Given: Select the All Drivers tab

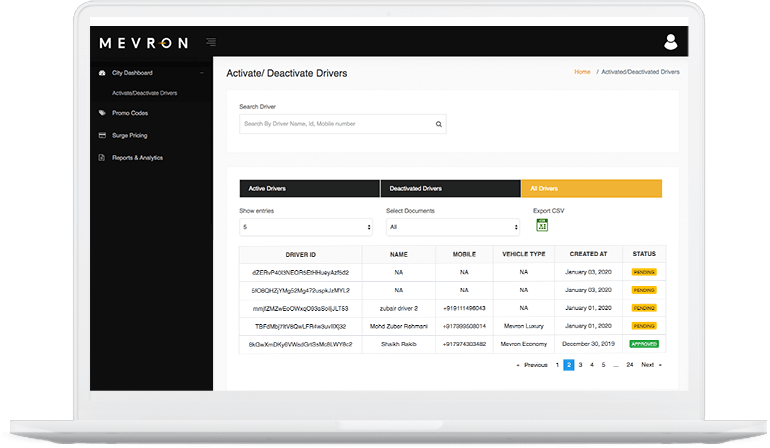Looking at the screenshot, I should [x=592, y=189].
